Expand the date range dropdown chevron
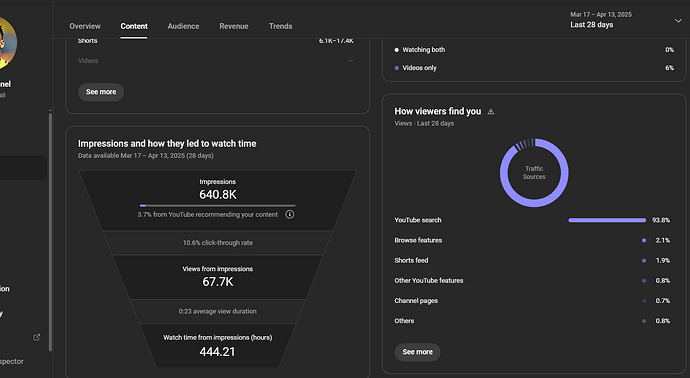 pos(678,21)
